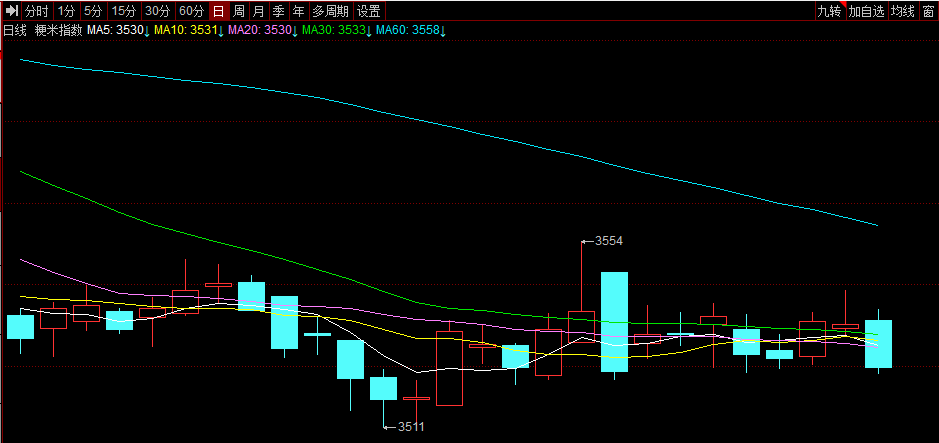Viewport: 939px width, 443px height.
Task: Click 加自选 to add to watchlist
Action: click(867, 11)
